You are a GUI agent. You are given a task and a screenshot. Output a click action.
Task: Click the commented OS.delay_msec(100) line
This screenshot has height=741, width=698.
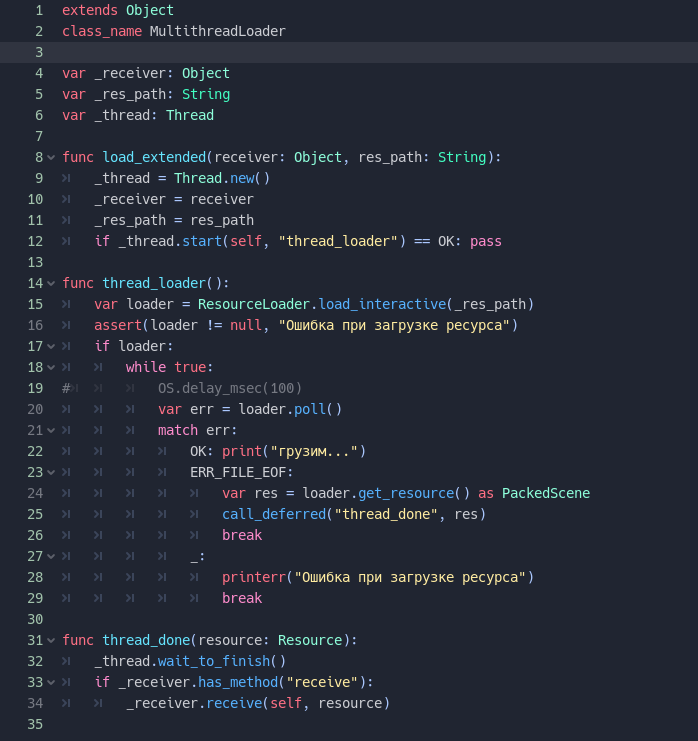(x=230, y=388)
